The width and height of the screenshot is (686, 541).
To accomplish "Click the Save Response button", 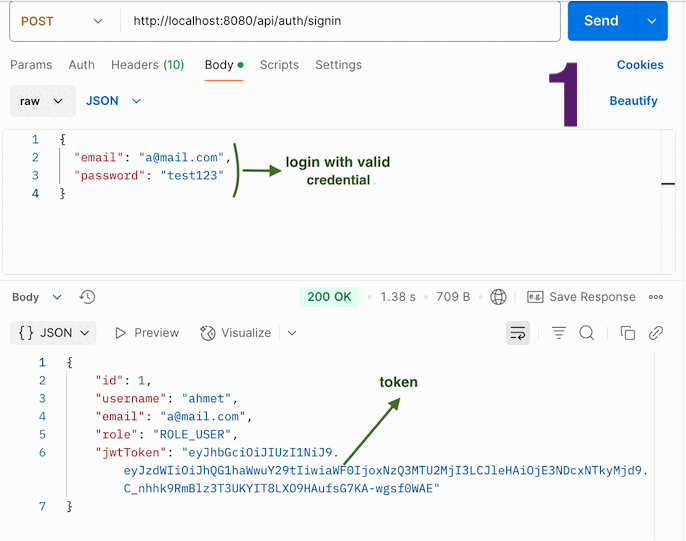I will pos(581,297).
